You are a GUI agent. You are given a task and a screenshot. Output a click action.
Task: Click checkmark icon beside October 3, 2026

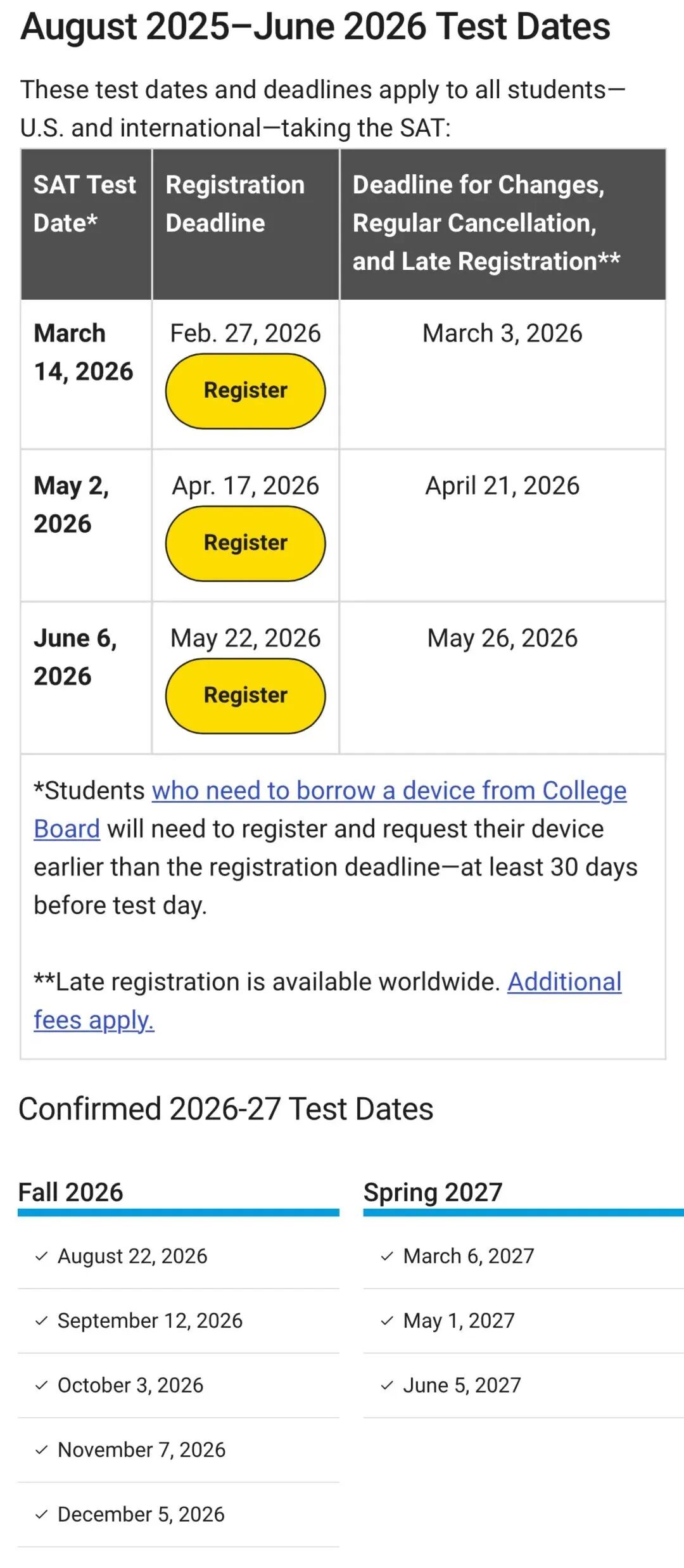tap(42, 1386)
